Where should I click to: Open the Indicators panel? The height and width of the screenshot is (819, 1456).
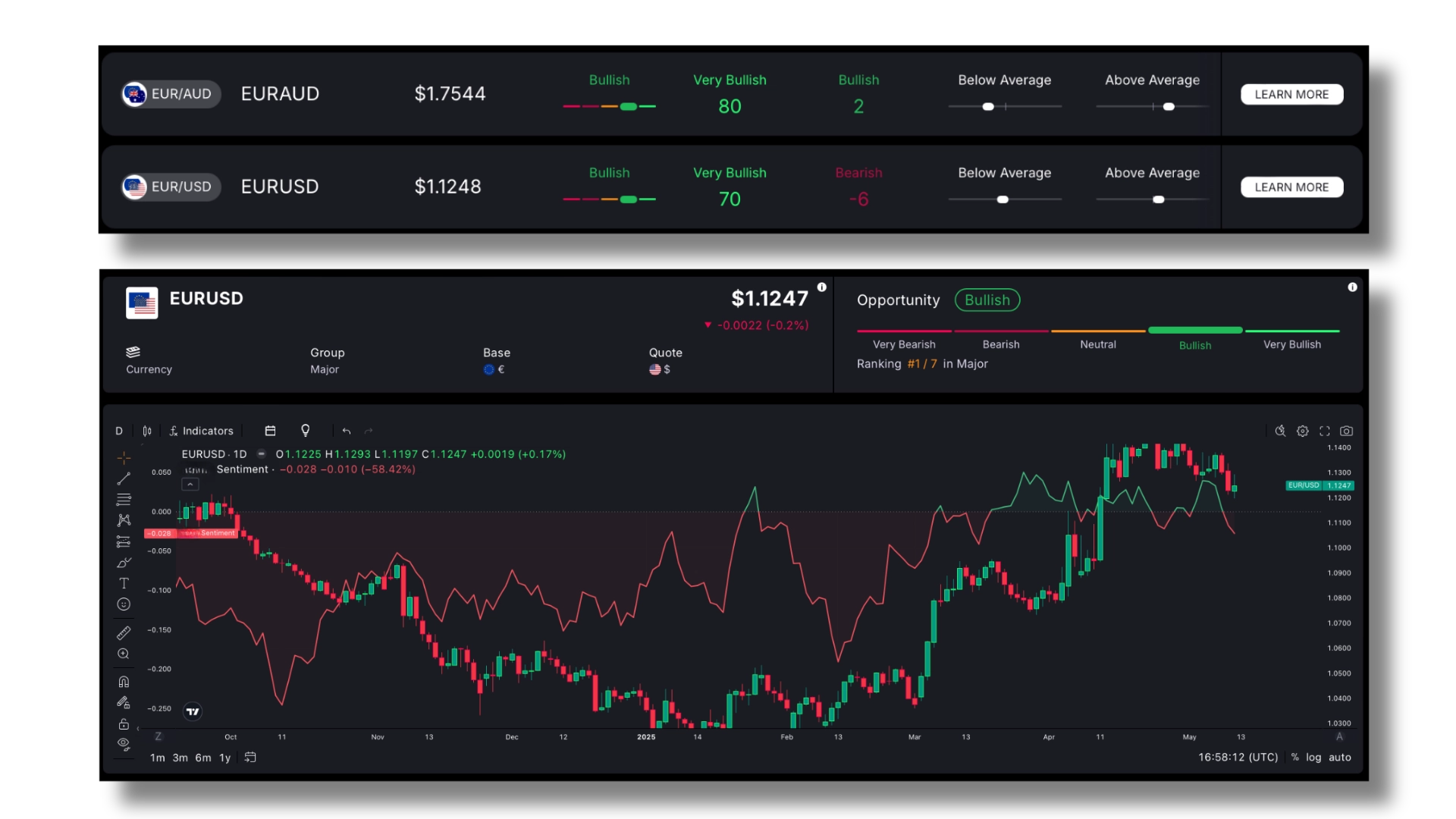201,431
